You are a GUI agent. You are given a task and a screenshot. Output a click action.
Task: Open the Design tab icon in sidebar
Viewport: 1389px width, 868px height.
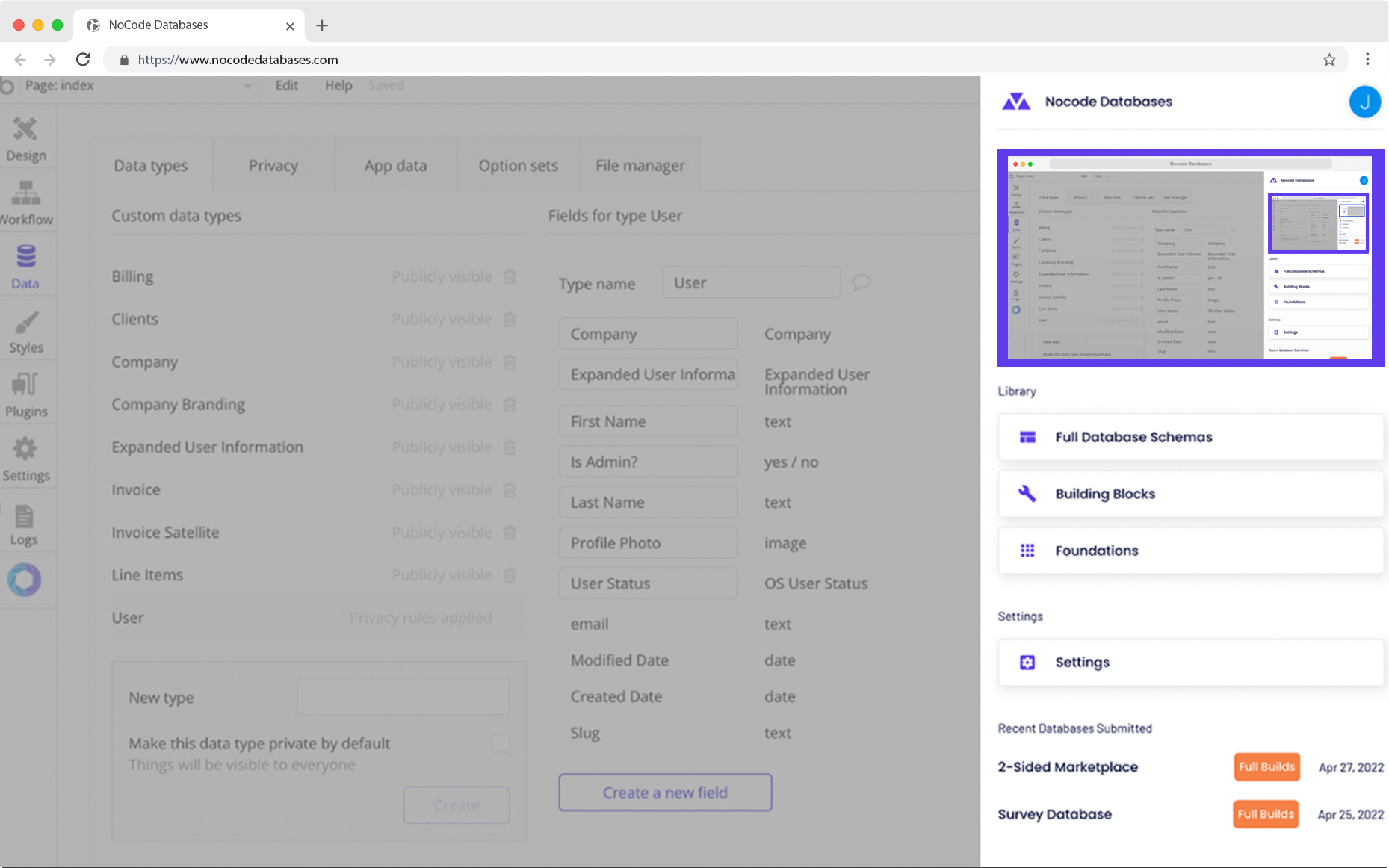click(x=25, y=128)
